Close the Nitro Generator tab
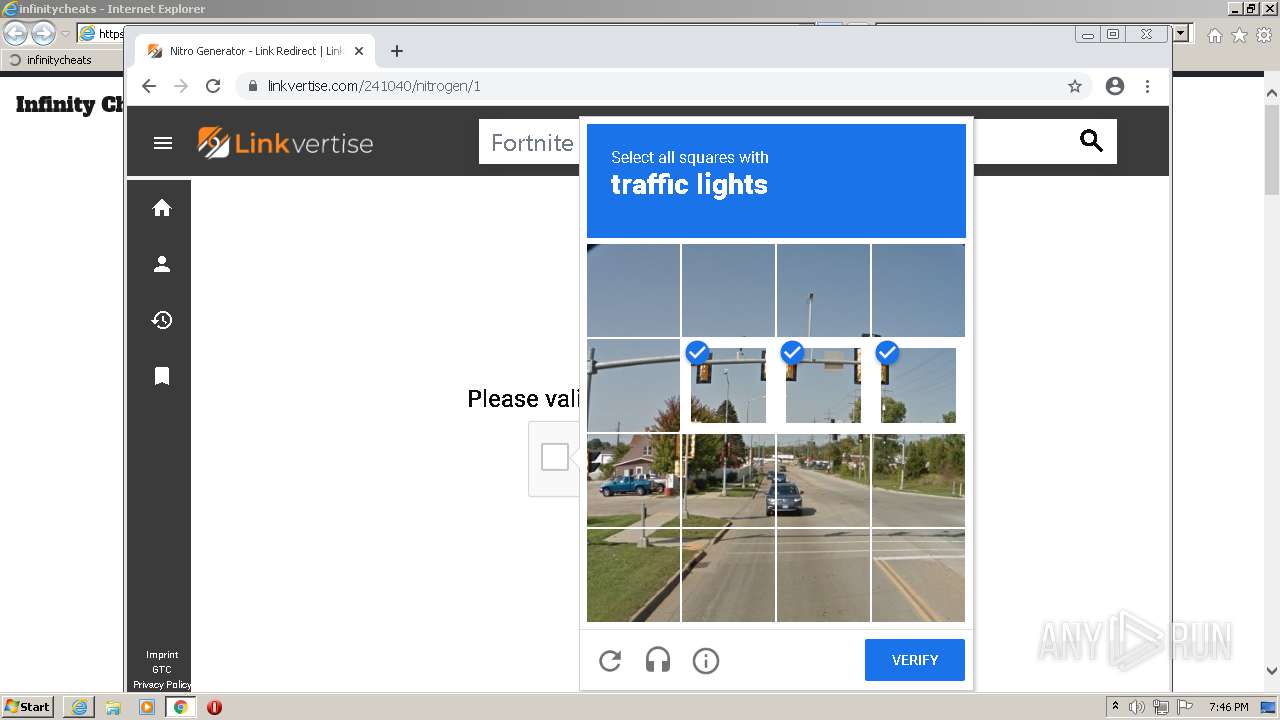Image resolution: width=1280 pixels, height=720 pixels. pyautogui.click(x=359, y=51)
